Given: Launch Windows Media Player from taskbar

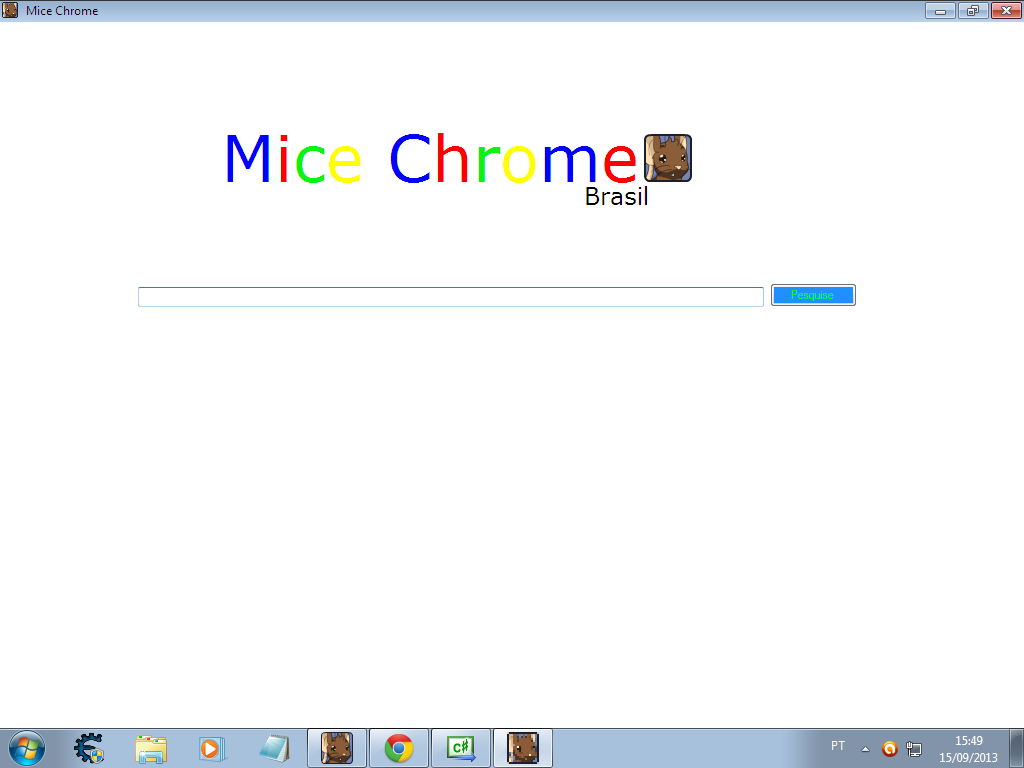Looking at the screenshot, I should click(x=212, y=748).
